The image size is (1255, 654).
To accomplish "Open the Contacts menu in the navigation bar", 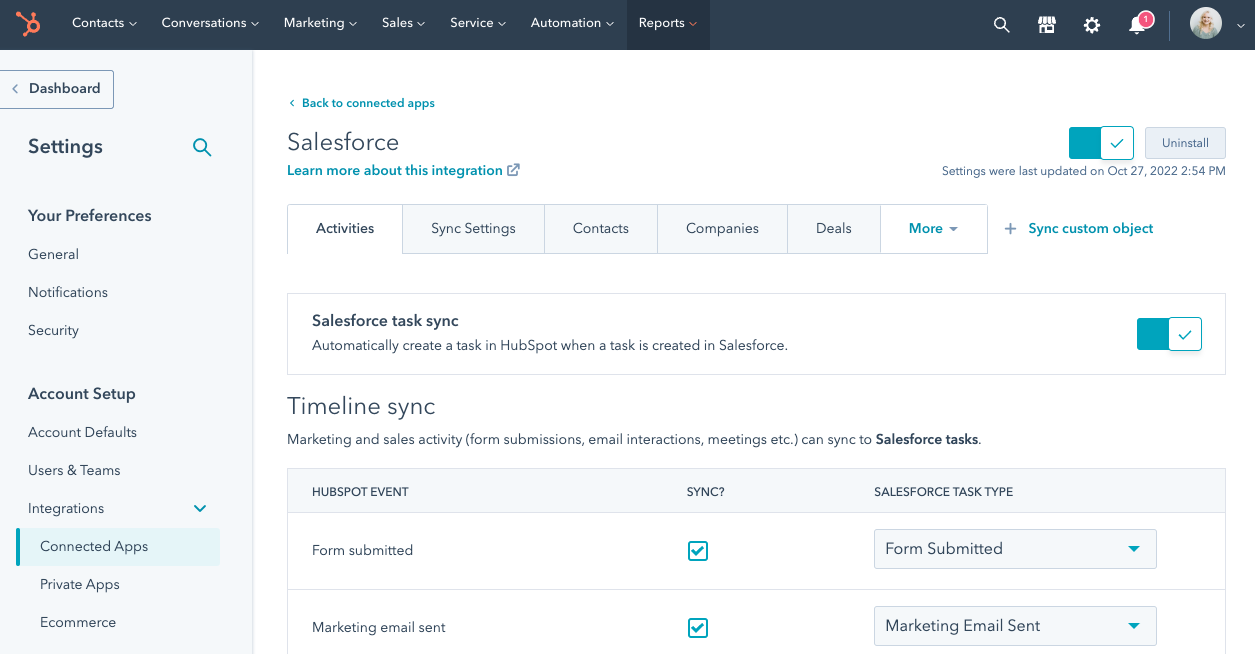I will pos(104,24).
